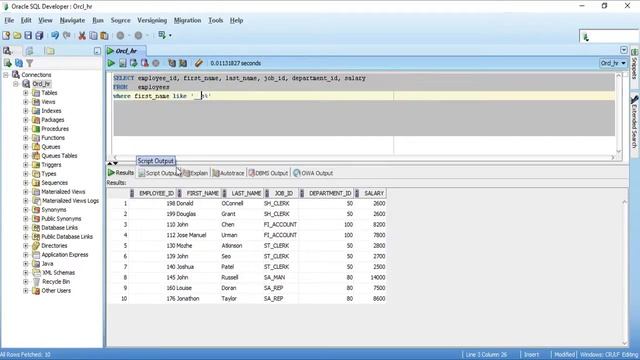Viewport: 640px width, 360px height.
Task: Click the New file toolbar icon
Action: tap(6, 36)
